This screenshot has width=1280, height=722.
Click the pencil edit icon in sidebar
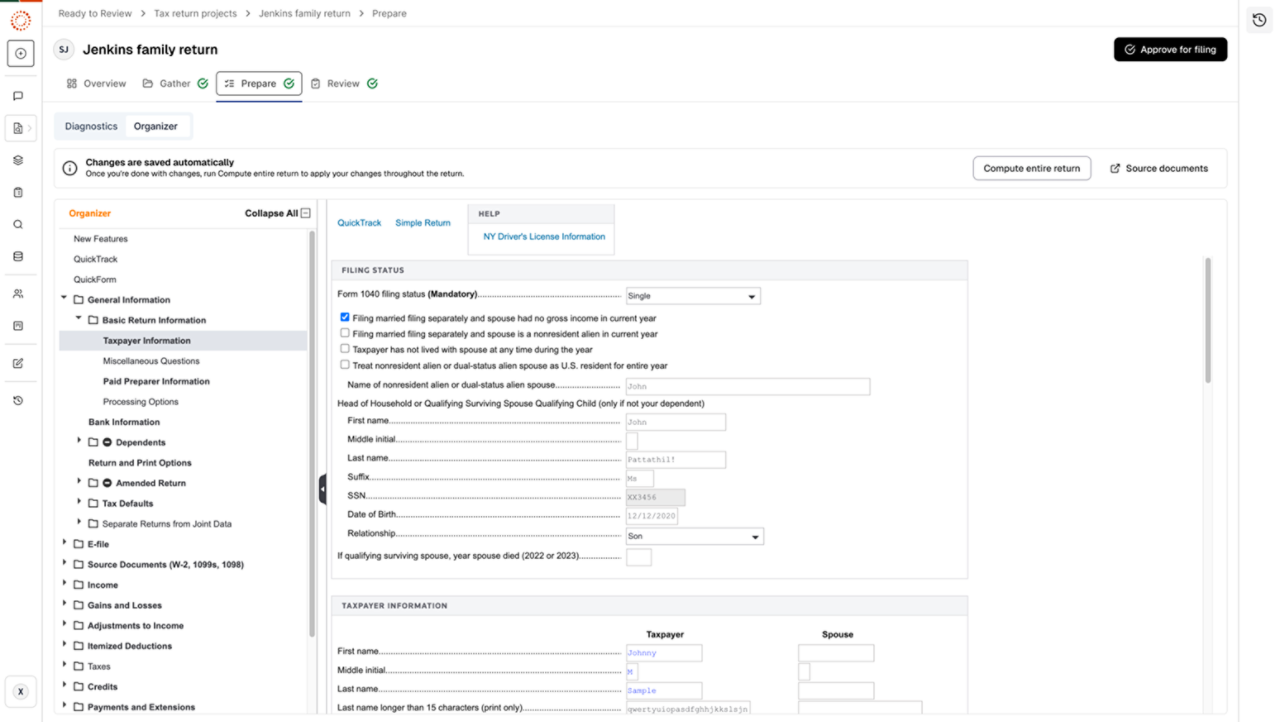point(18,363)
